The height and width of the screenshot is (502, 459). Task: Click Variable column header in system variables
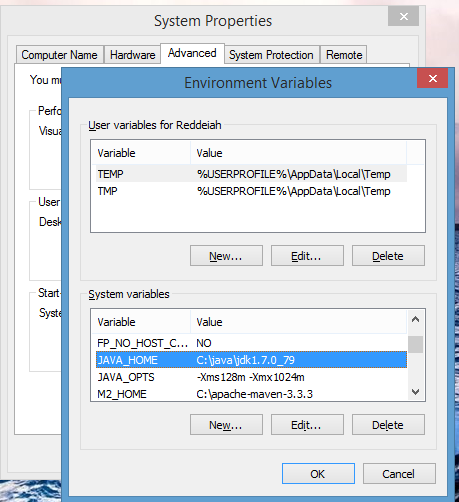coord(140,322)
